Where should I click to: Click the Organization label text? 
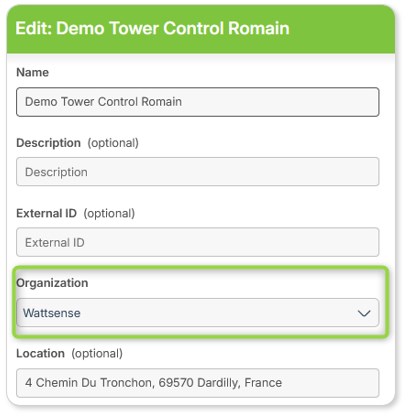click(x=52, y=283)
